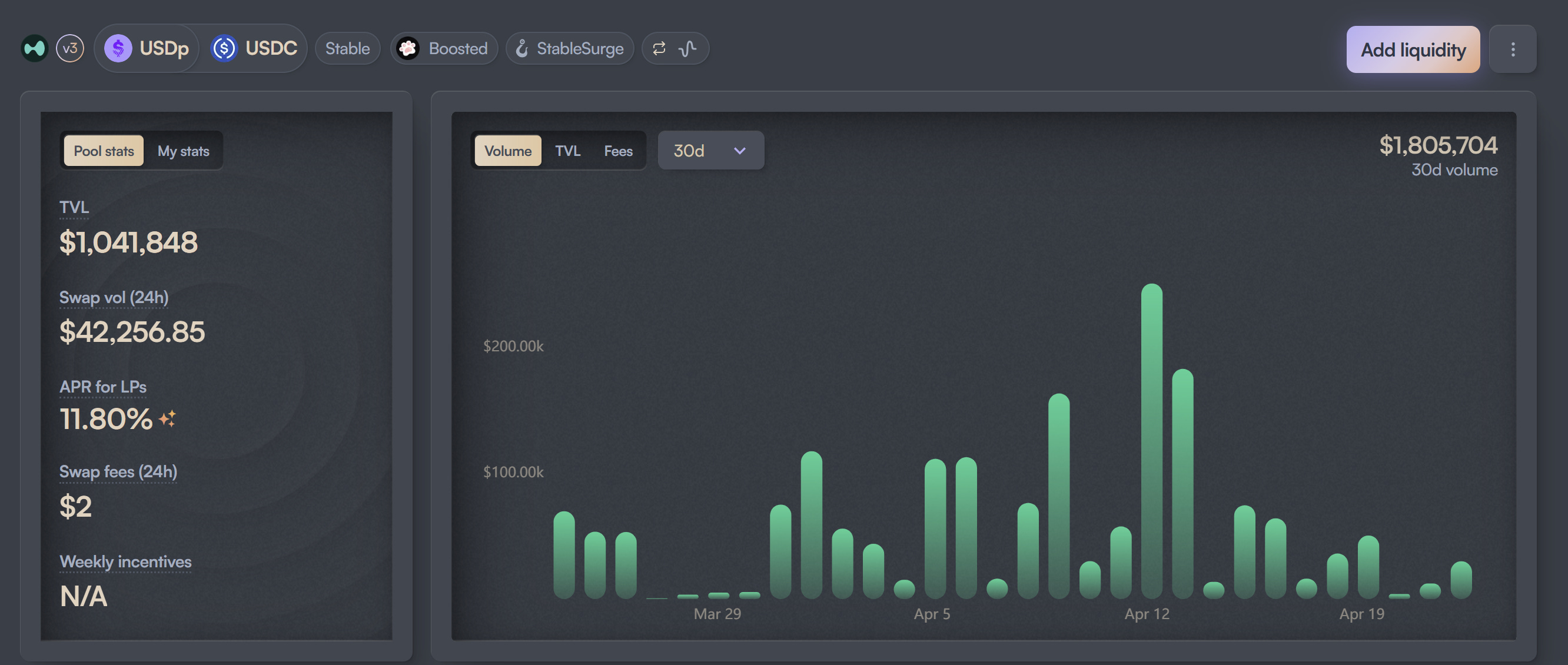
Task: Show the Fees chart tab
Action: point(618,151)
